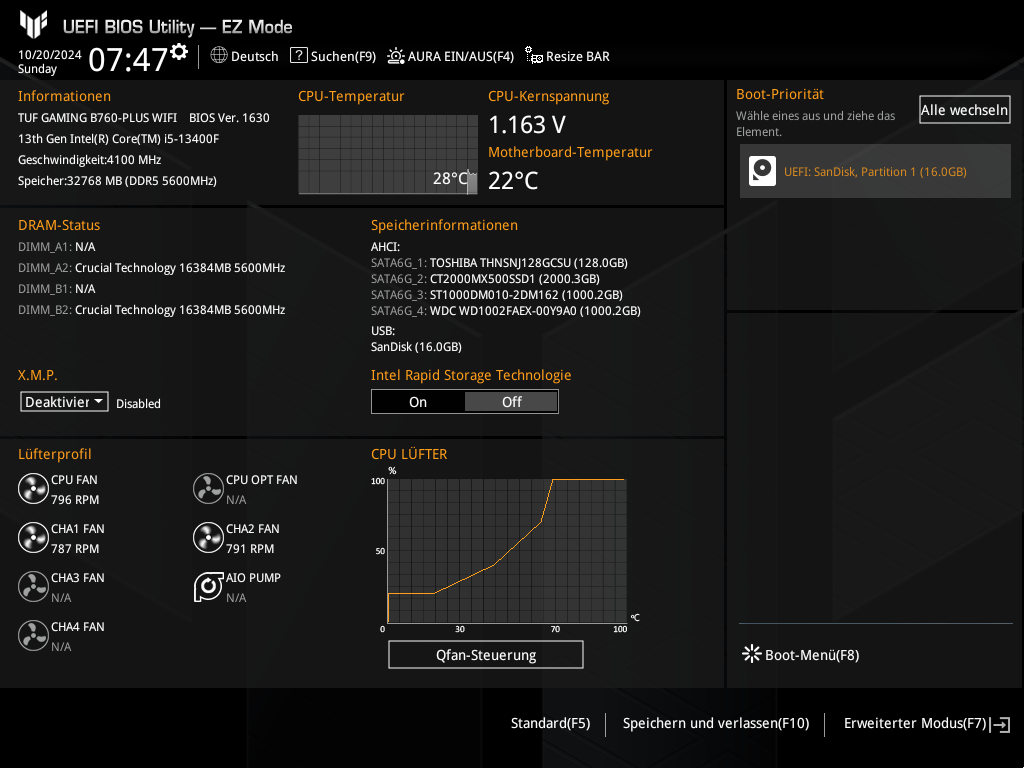Open Boot-Menü(F8)
Viewport: 1024px width, 768px height.
(x=812, y=655)
